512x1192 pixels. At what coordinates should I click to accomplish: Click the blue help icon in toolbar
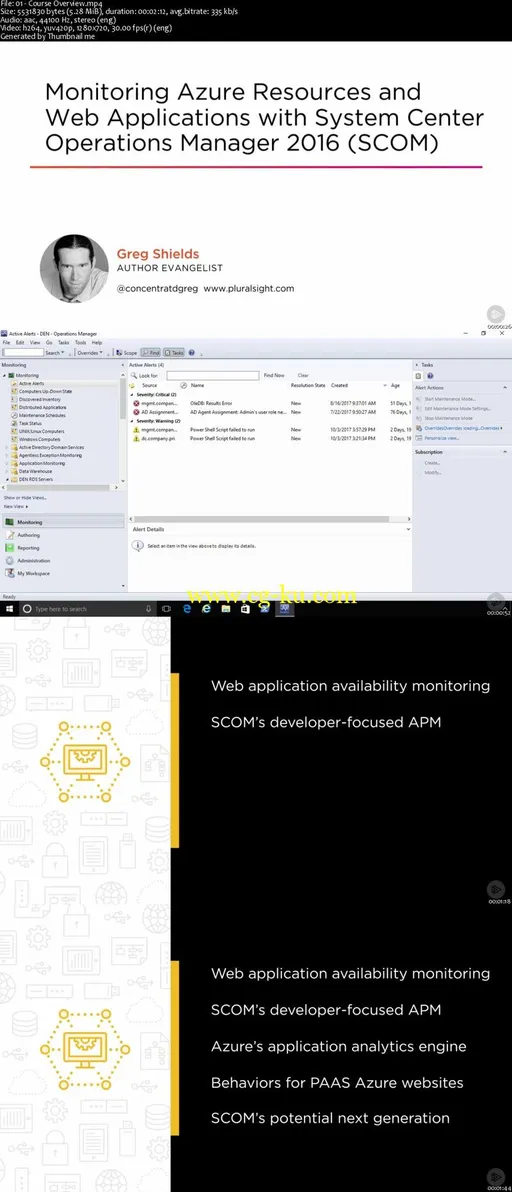point(191,353)
